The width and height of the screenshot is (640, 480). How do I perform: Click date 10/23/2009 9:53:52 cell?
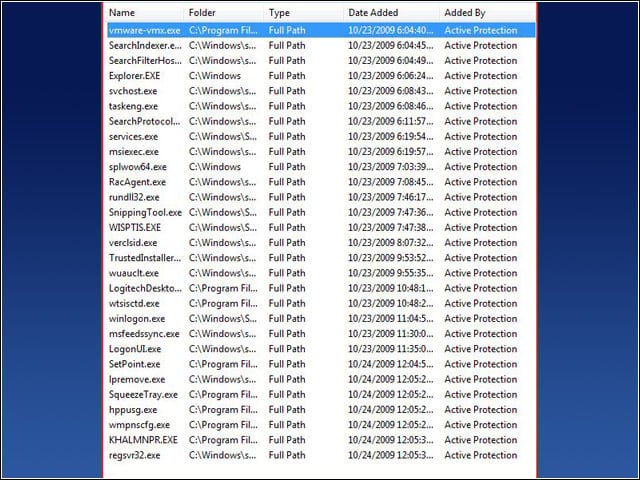pyautogui.click(x=391, y=258)
